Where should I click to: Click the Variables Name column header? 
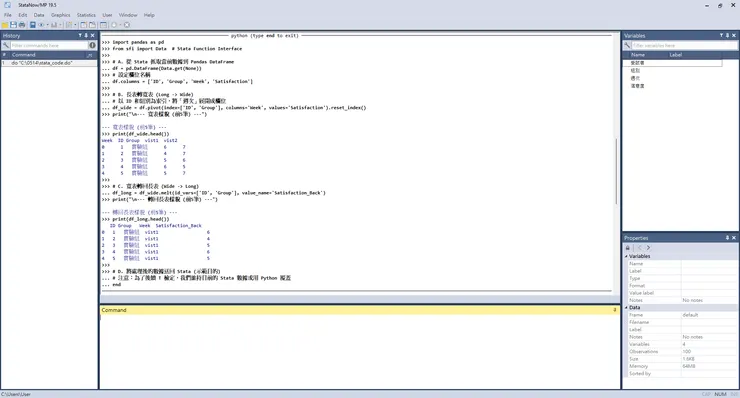638,55
